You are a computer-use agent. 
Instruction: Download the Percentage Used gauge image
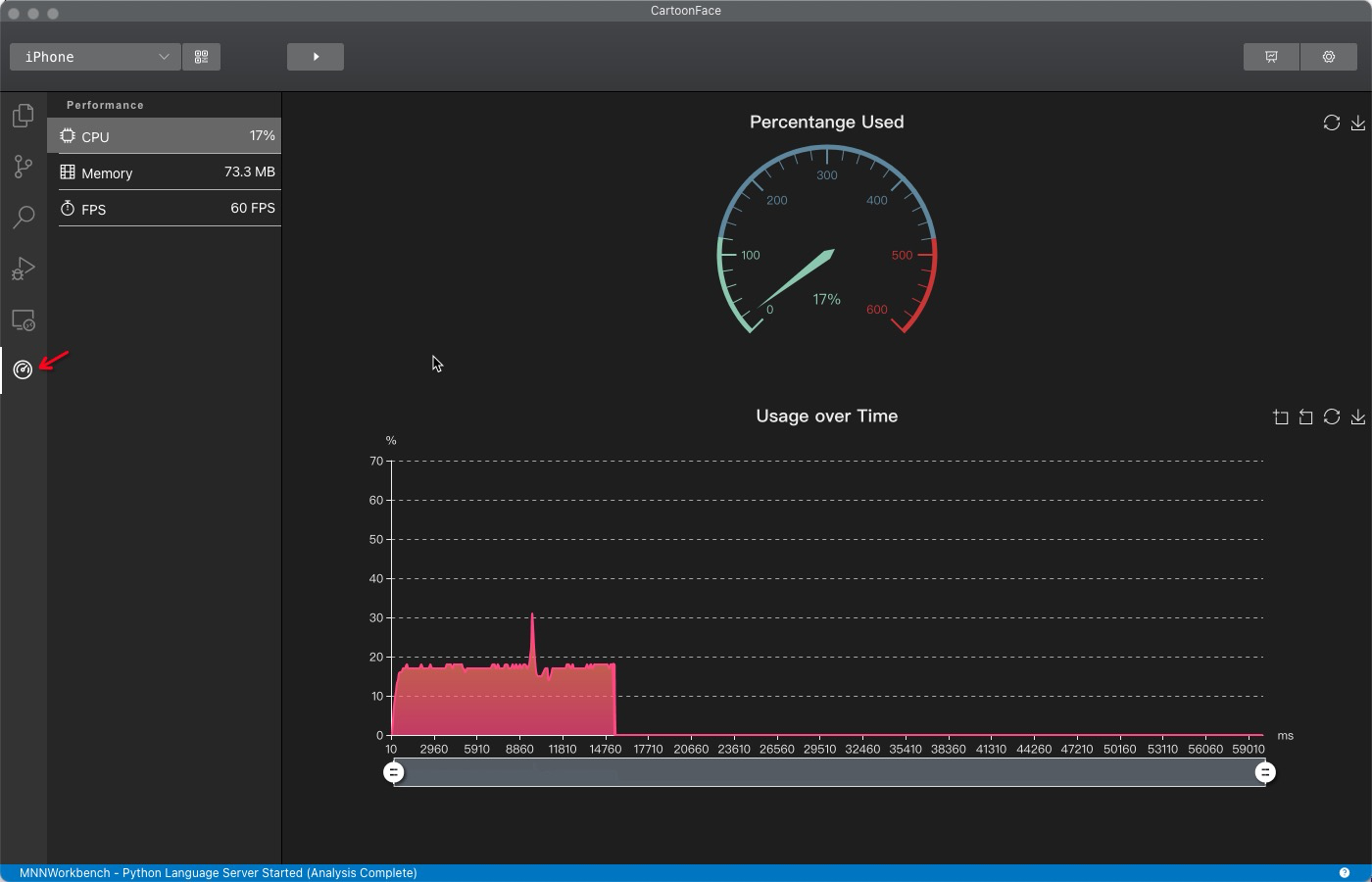click(x=1357, y=122)
